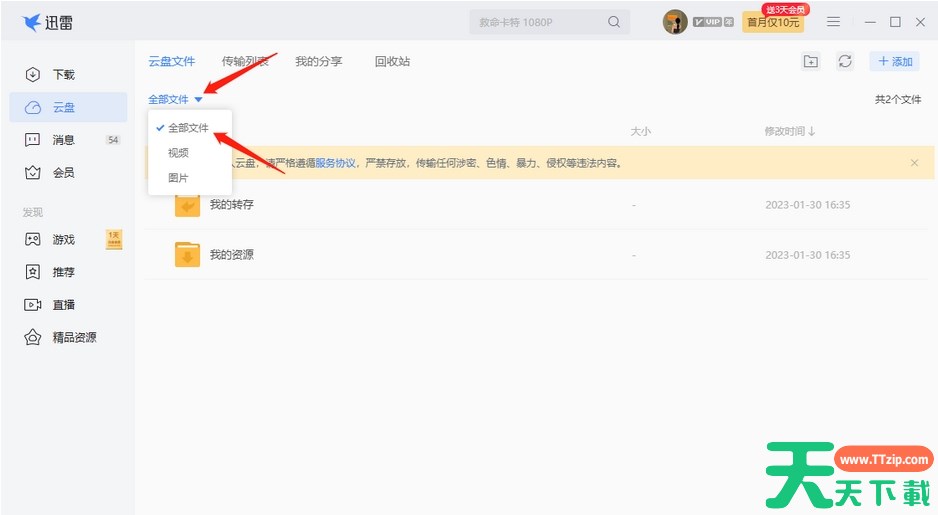This screenshot has height=515, width=938.
Task: Open the hamburger main menu
Action: pos(833,22)
